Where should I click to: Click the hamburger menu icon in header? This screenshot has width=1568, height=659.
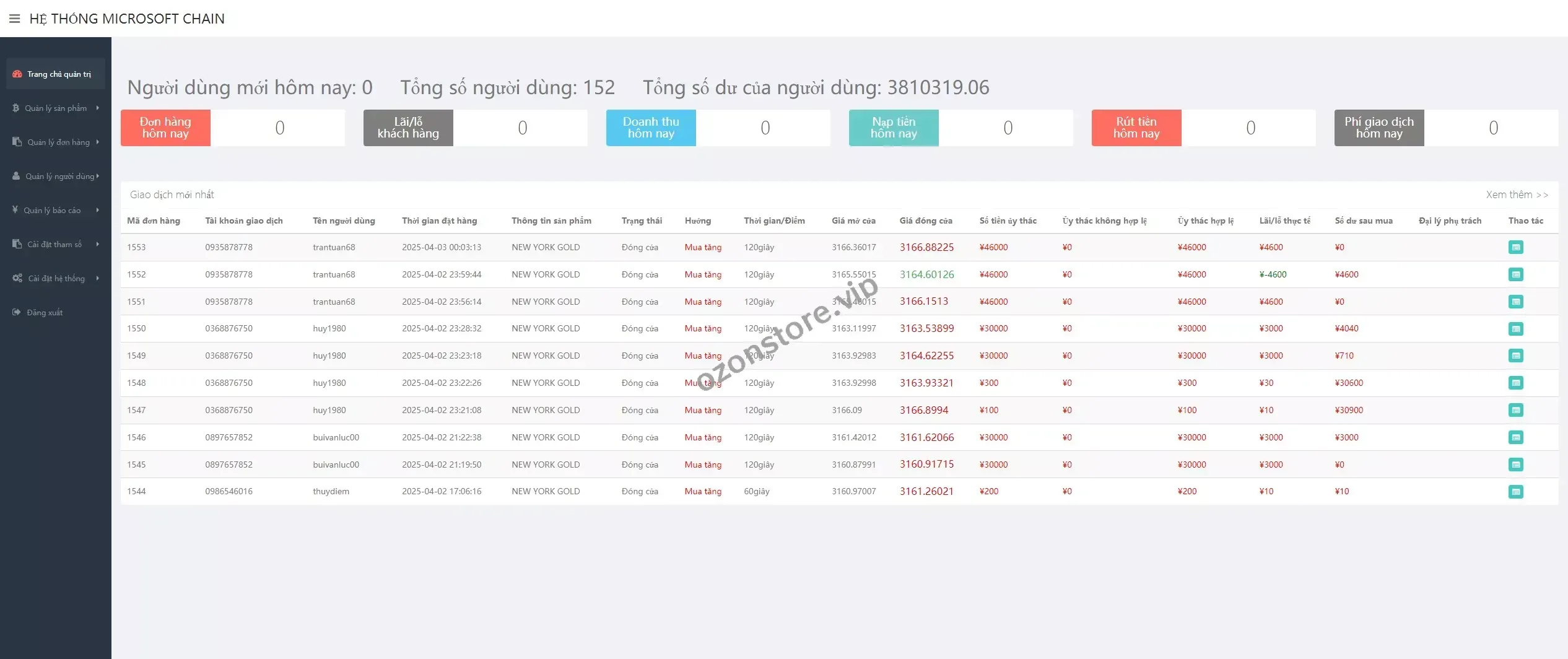pos(15,19)
